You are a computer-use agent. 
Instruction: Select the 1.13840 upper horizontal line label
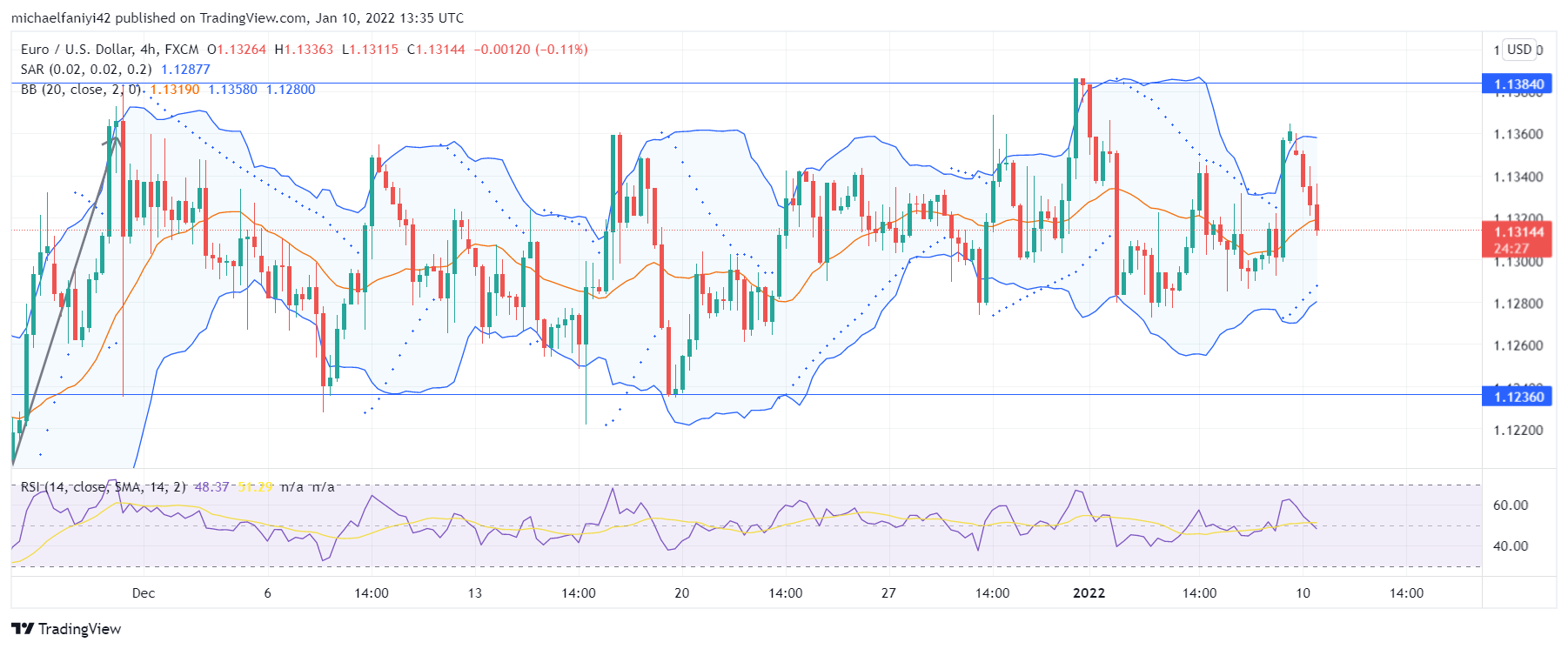(1518, 84)
